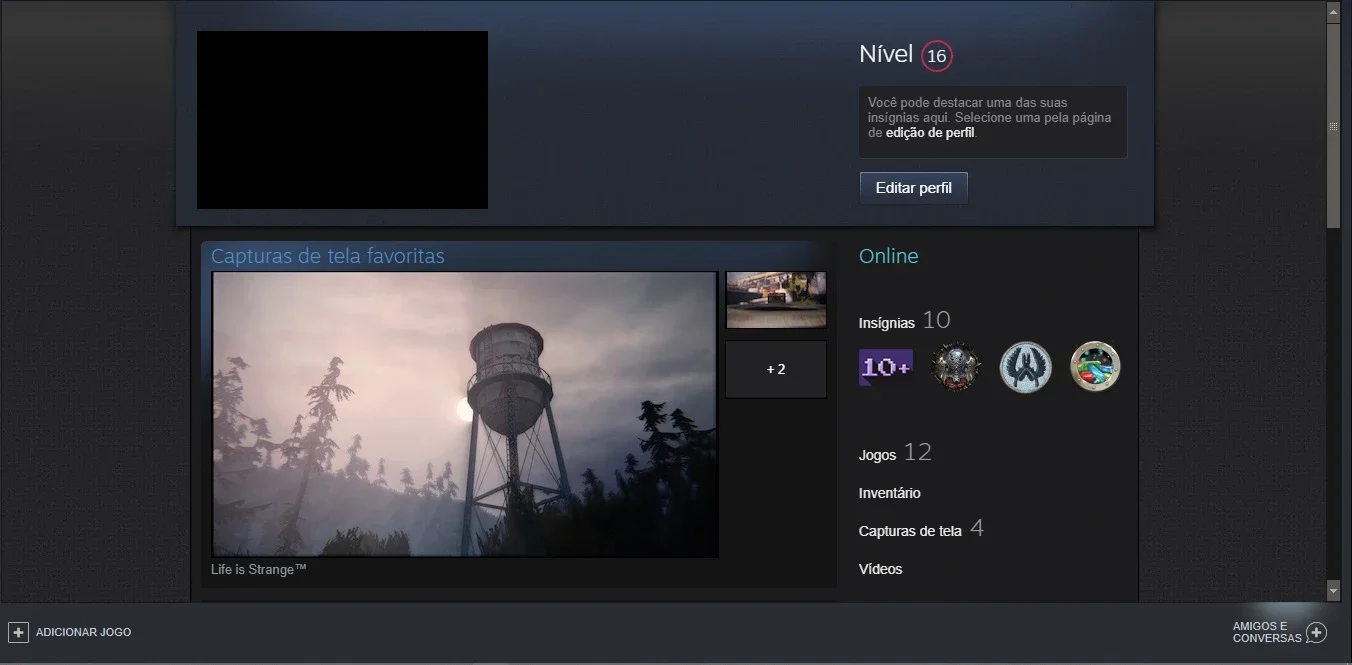Click the games count number 12
The image size is (1352, 665).
(918, 452)
